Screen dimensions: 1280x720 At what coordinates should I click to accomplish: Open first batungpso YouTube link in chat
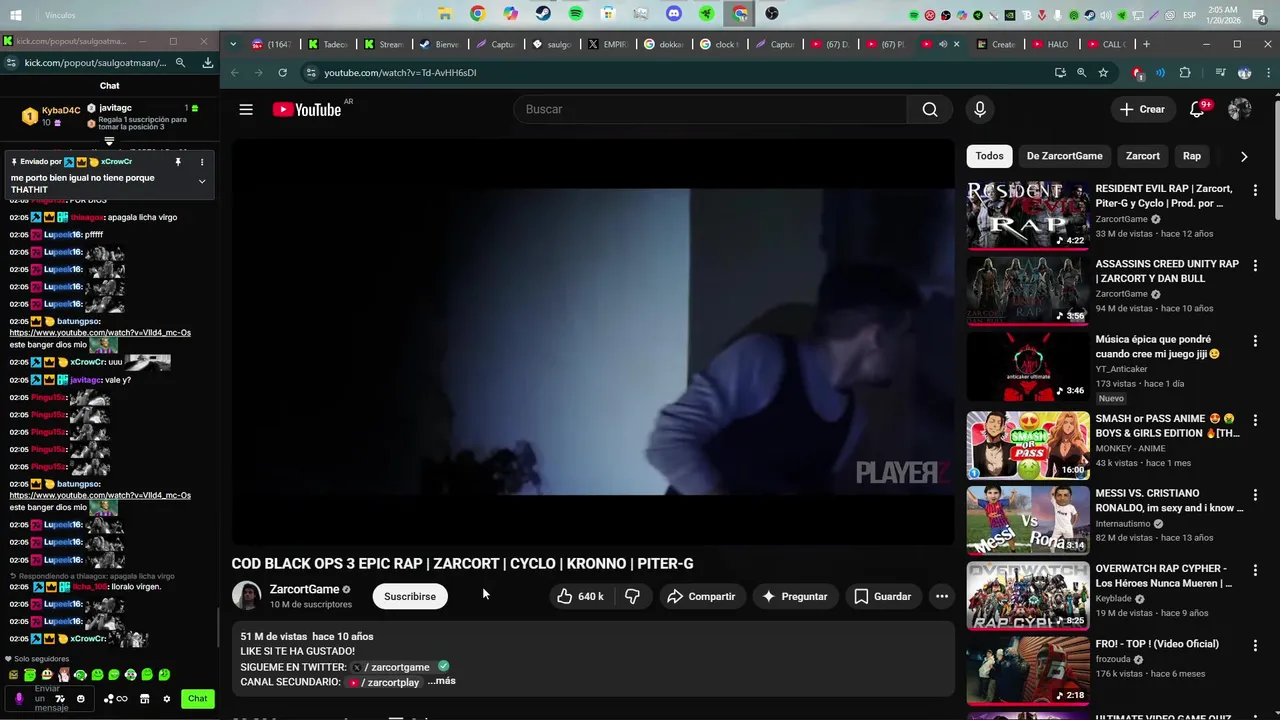pyautogui.click(x=100, y=332)
